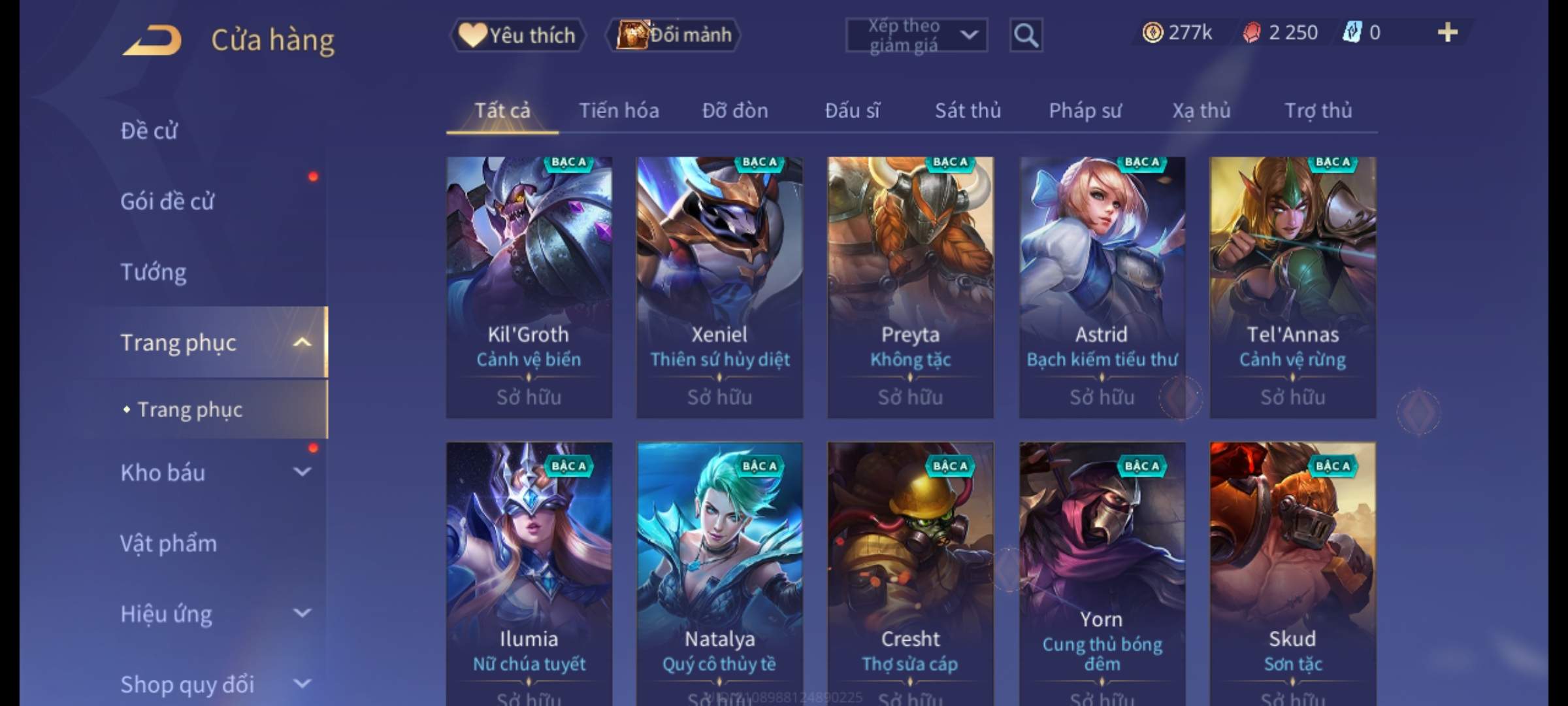Image resolution: width=1568 pixels, height=706 pixels.
Task: Open Đổi mảnh chest exchange button
Action: 674,35
